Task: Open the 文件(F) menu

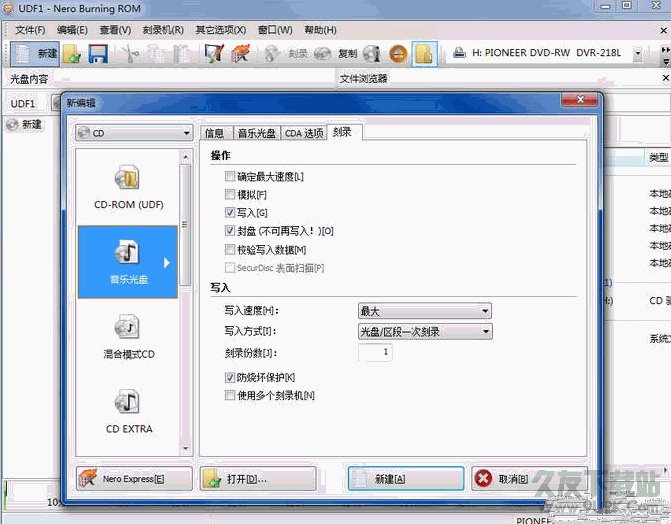Action: tap(30, 30)
